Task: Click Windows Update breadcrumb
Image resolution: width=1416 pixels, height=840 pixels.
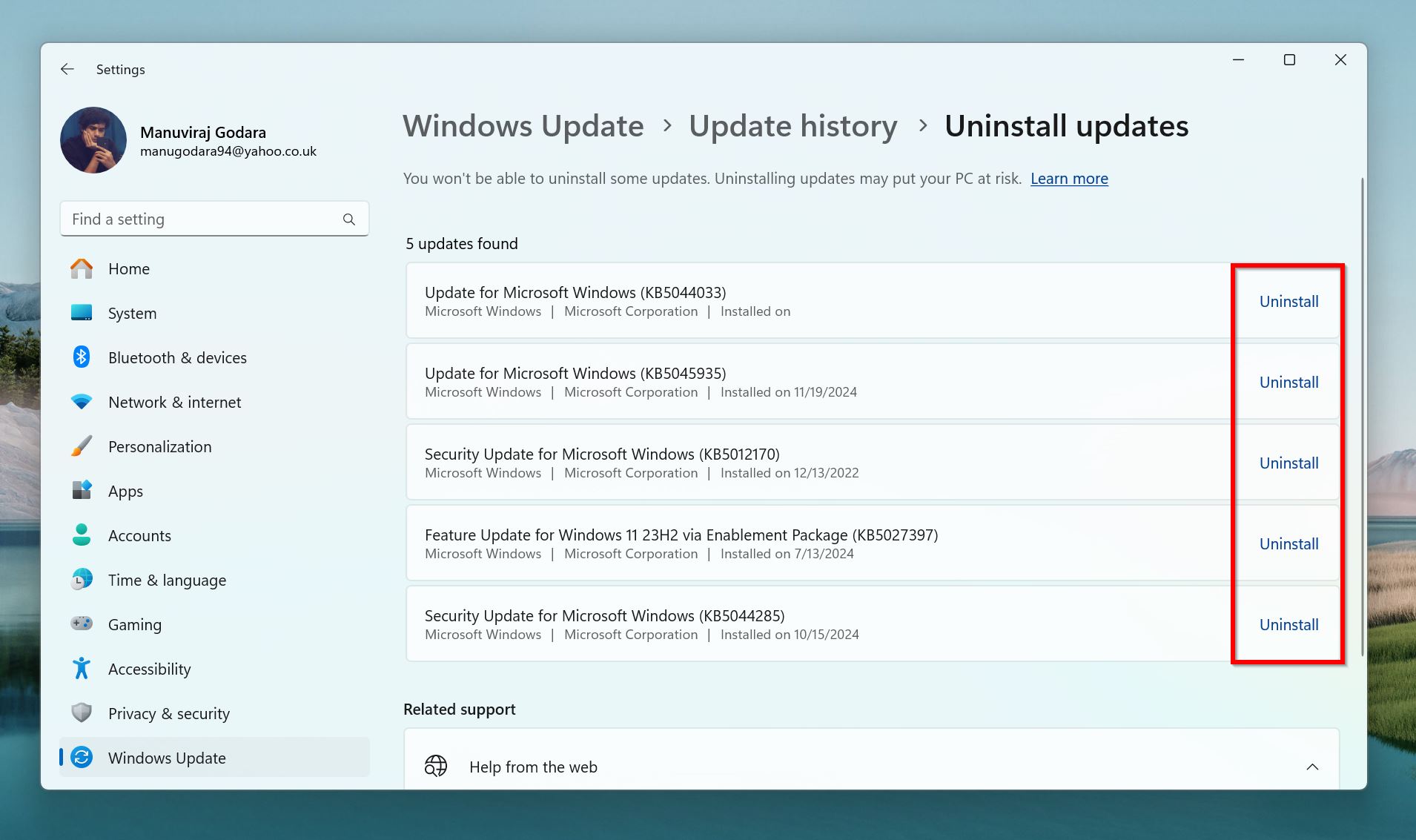Action: 523,126
